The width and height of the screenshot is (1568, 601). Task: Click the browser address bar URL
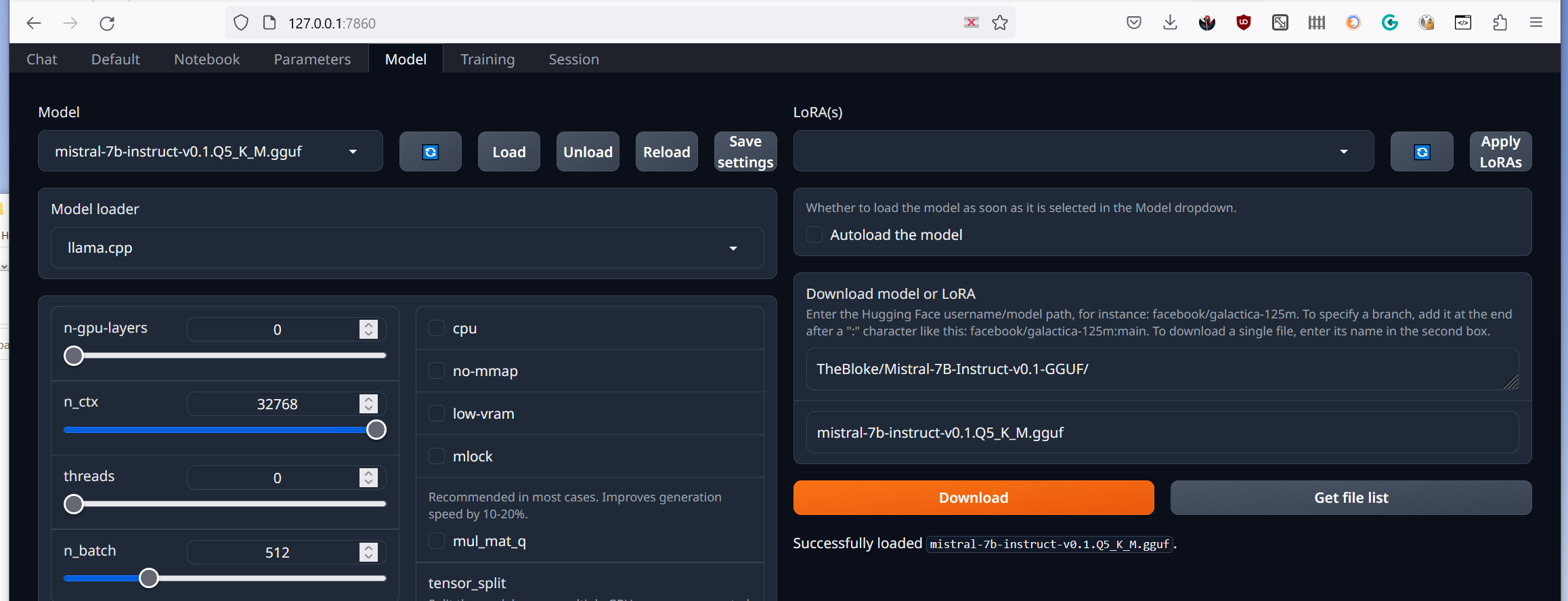[332, 23]
